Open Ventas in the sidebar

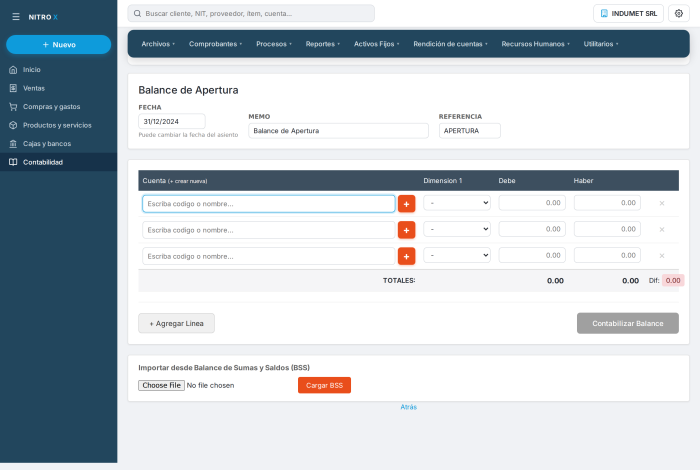[x=58, y=88]
